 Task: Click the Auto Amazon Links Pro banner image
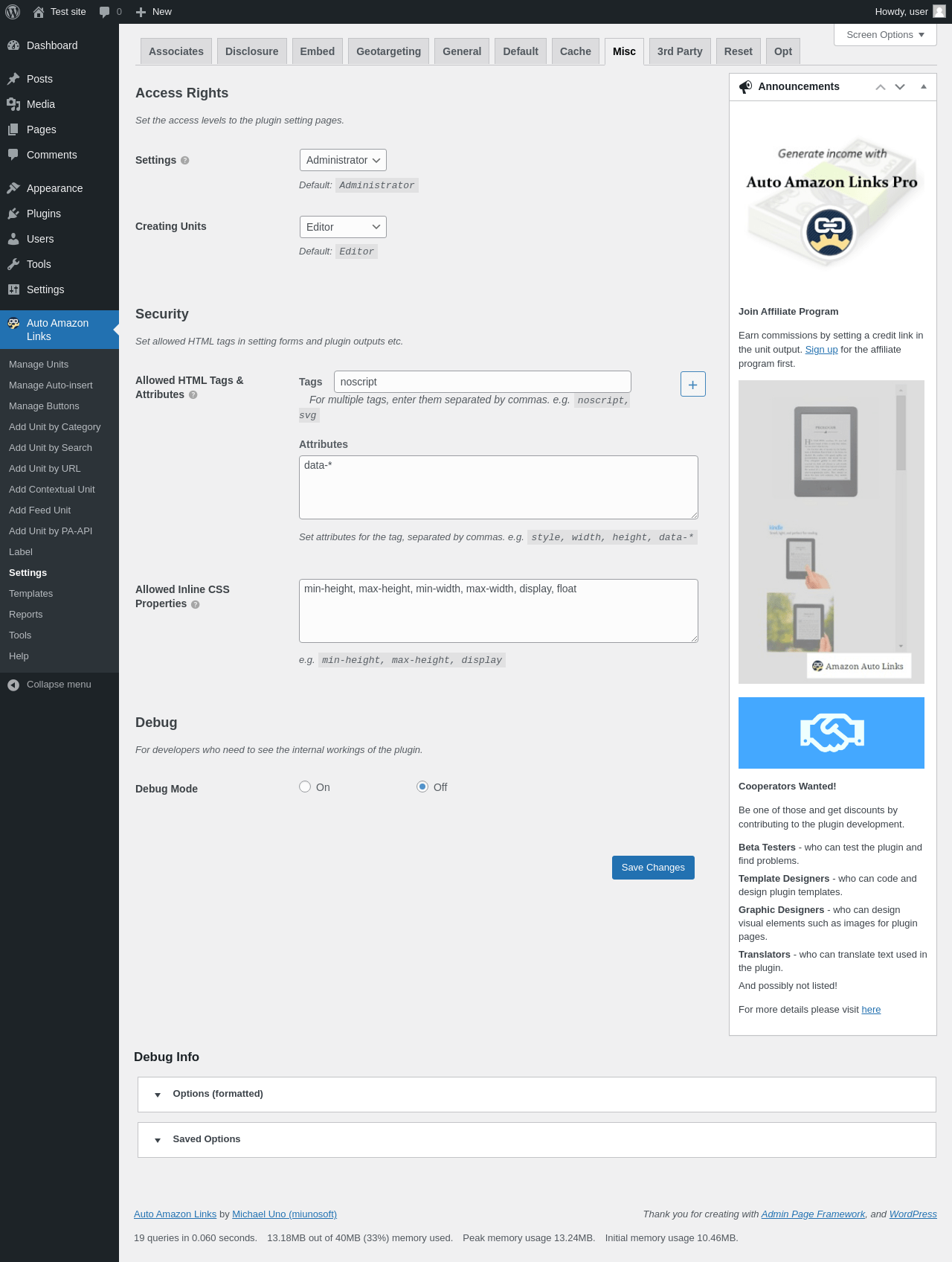(832, 202)
